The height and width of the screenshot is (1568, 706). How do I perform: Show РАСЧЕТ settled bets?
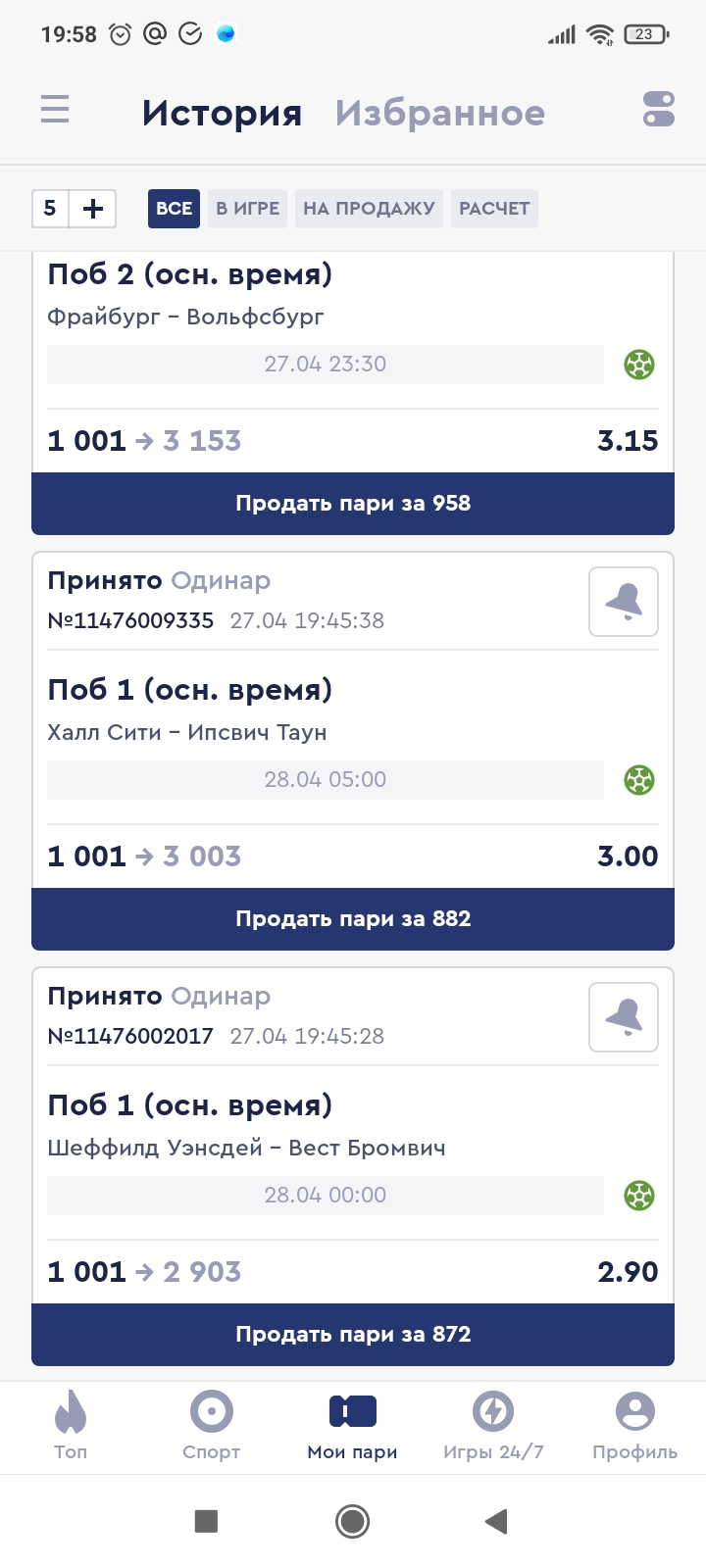(494, 209)
